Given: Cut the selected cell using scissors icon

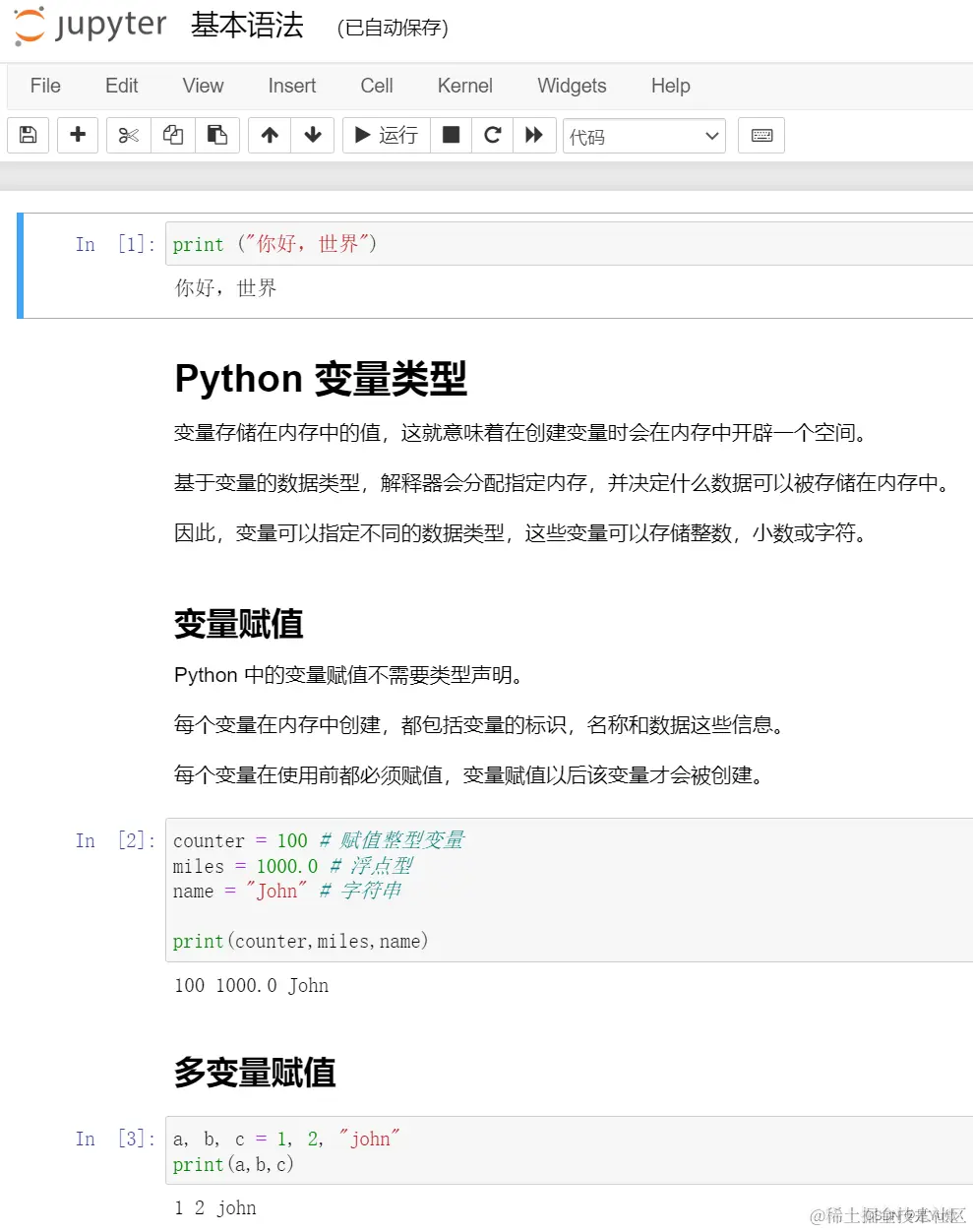Looking at the screenshot, I should point(128,135).
